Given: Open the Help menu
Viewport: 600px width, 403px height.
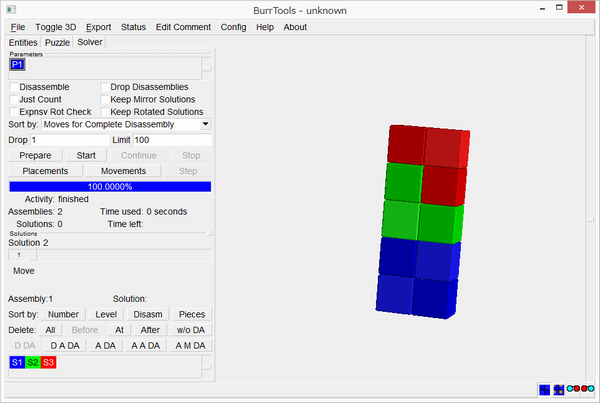Looking at the screenshot, I should click(x=265, y=27).
